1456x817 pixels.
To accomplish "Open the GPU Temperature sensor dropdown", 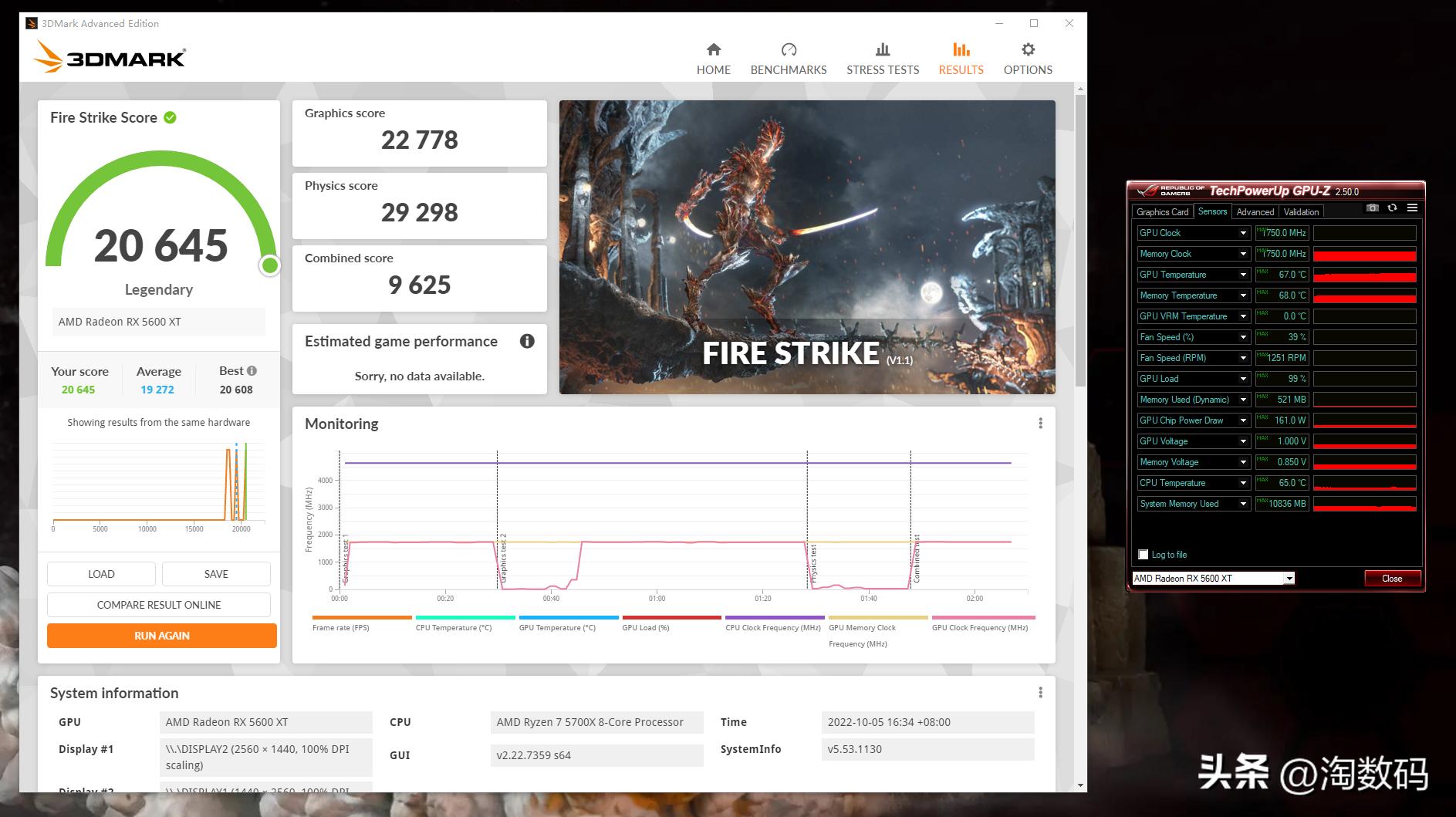I will [x=1243, y=275].
